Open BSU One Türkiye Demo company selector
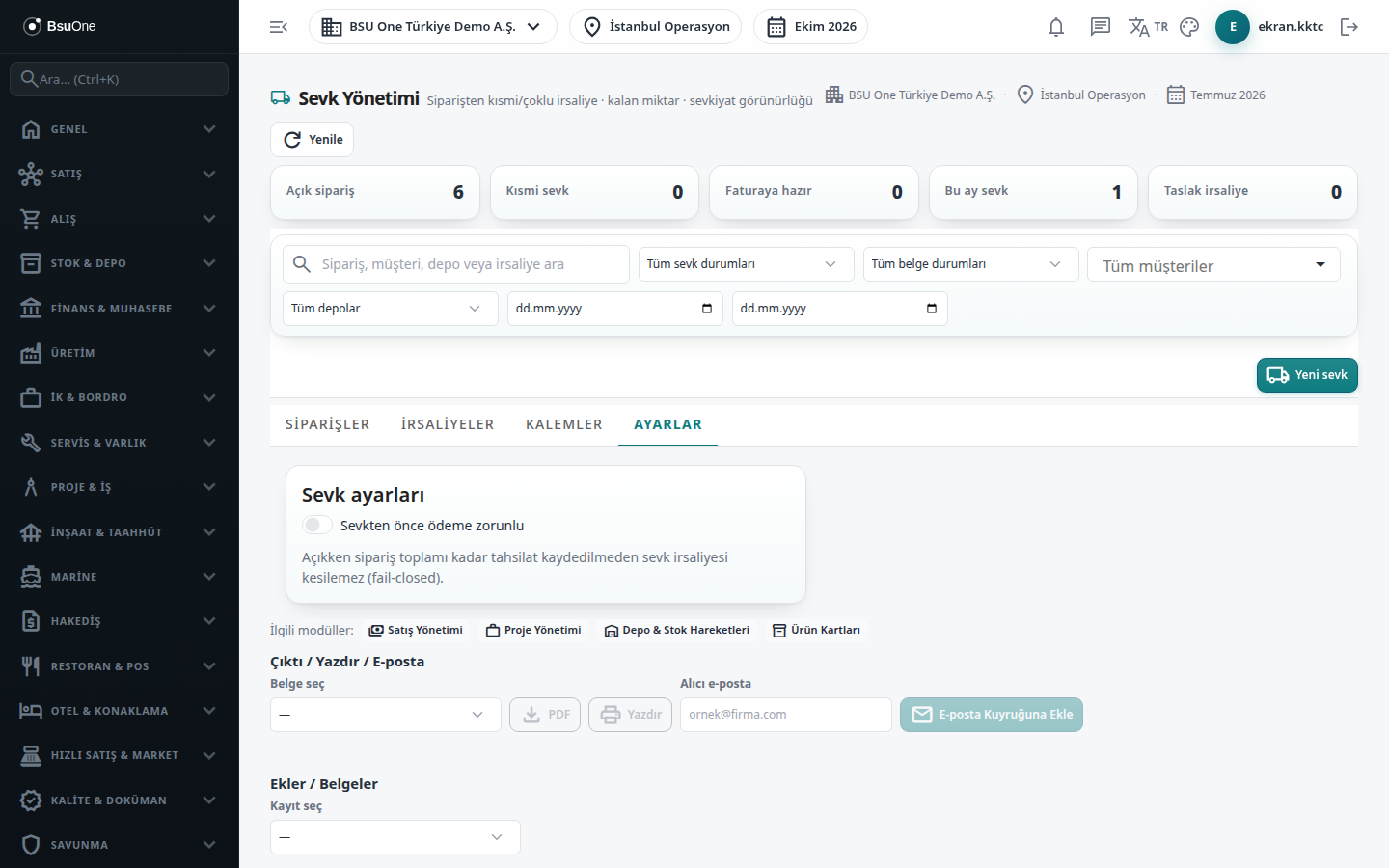Screen dimensions: 1389x868 [433, 27]
